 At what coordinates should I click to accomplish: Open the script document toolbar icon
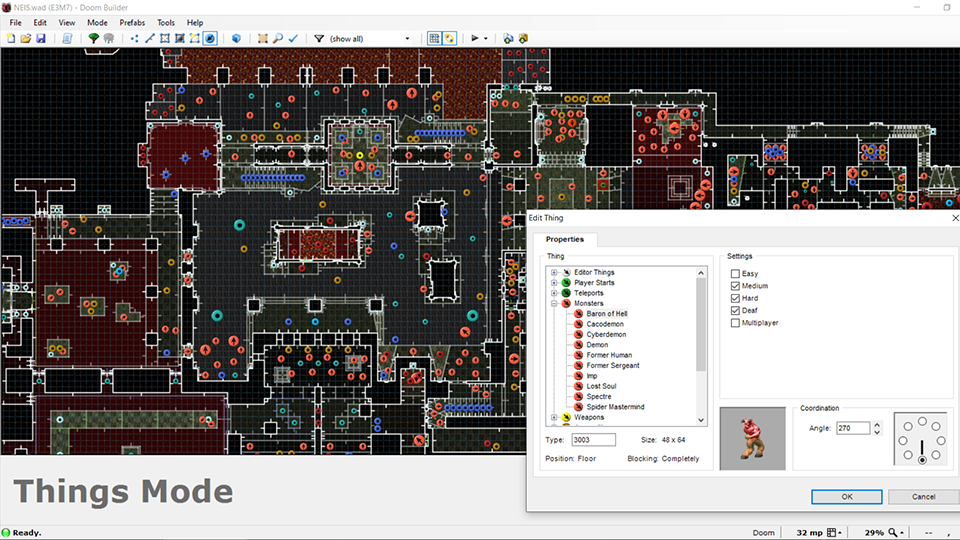click(x=67, y=39)
